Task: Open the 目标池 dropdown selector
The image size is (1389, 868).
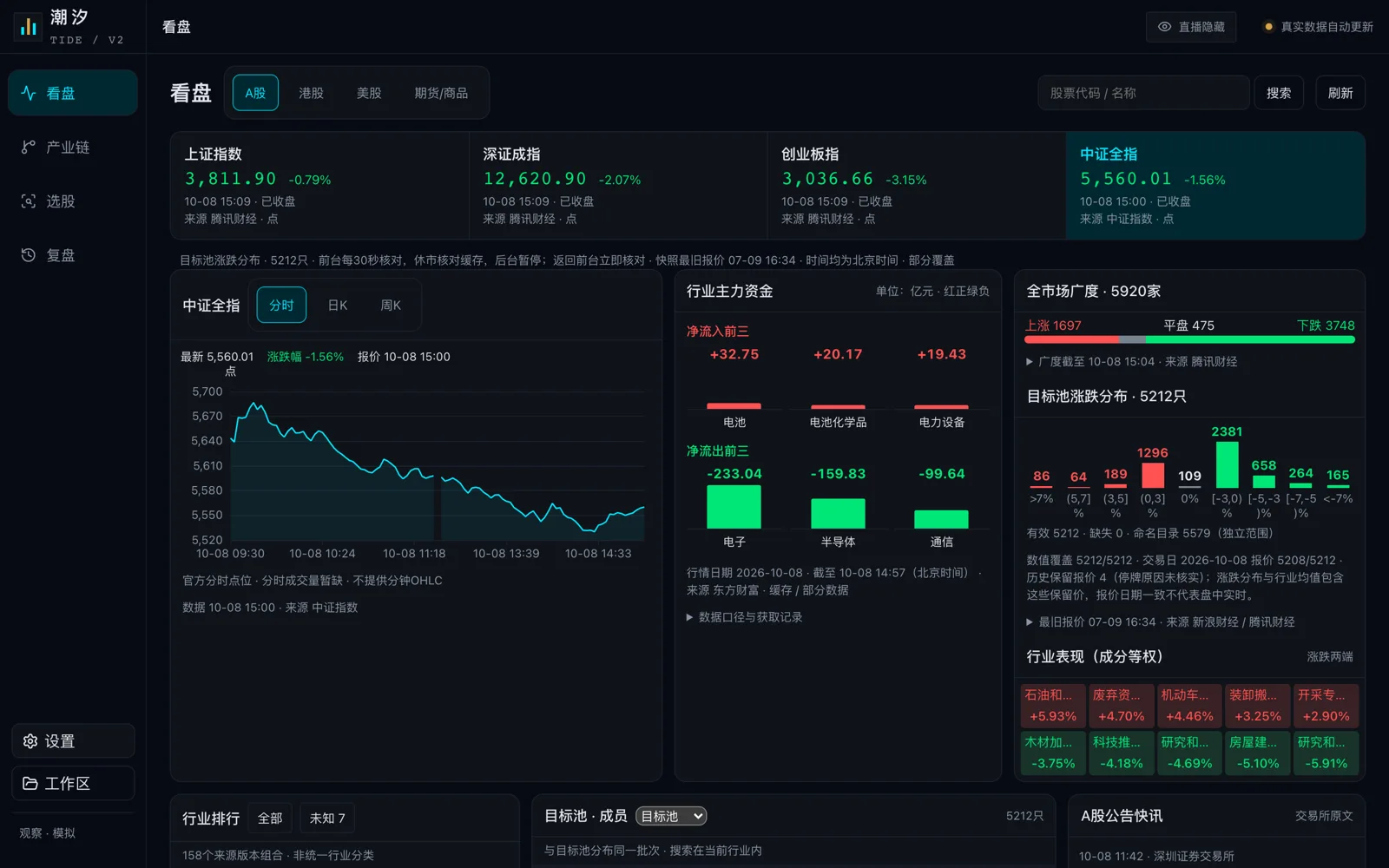Action: (x=671, y=817)
